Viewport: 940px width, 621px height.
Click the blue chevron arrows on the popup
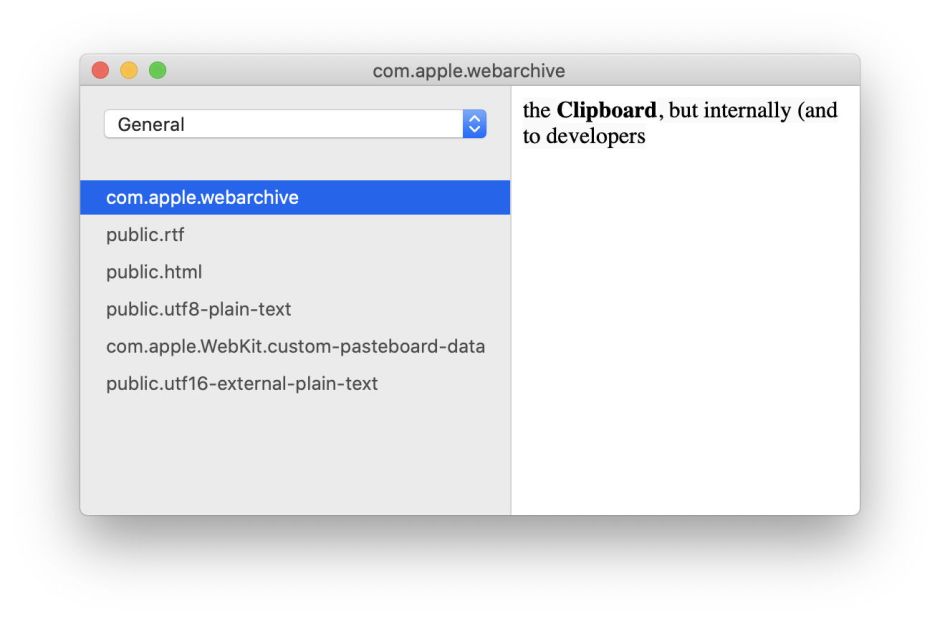475,124
